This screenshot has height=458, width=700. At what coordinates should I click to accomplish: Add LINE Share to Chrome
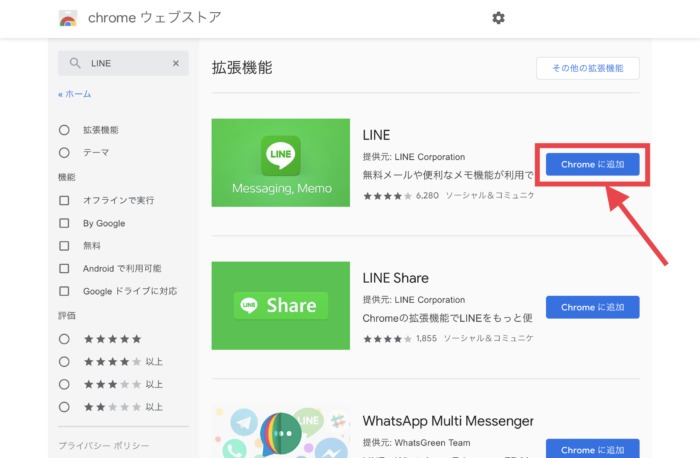point(592,307)
